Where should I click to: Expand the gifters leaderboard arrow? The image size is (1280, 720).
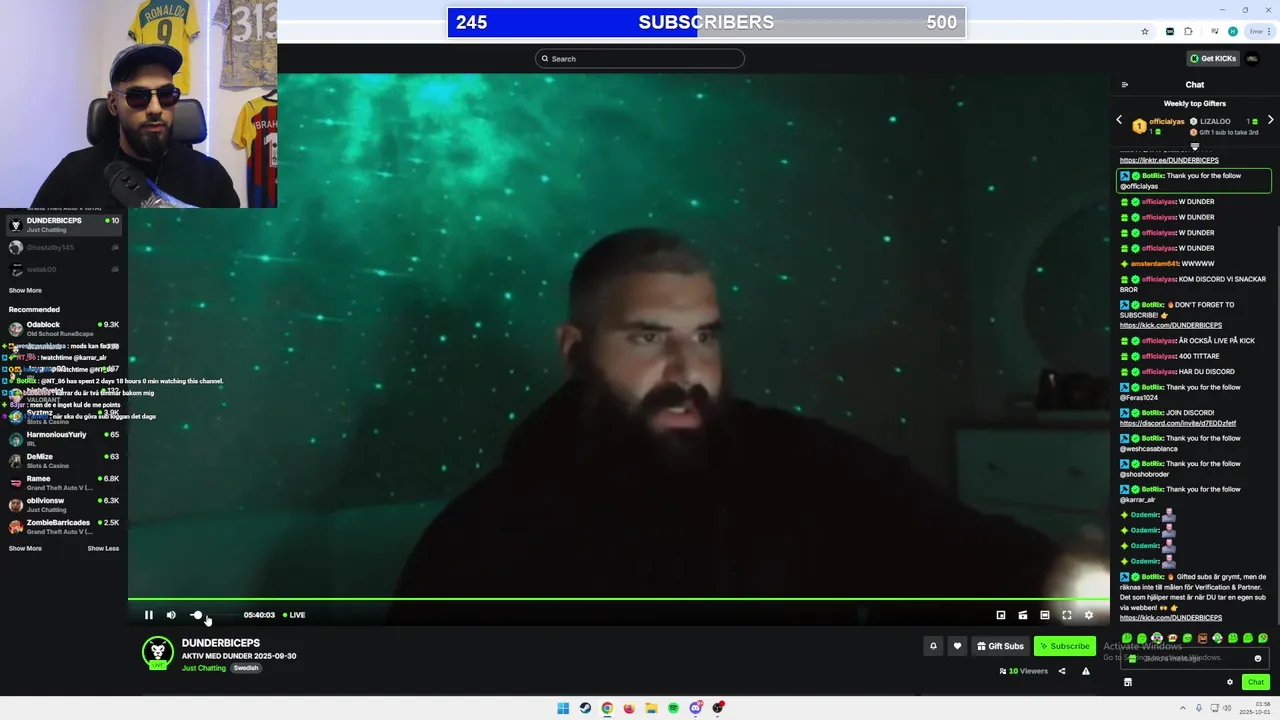click(x=1194, y=147)
